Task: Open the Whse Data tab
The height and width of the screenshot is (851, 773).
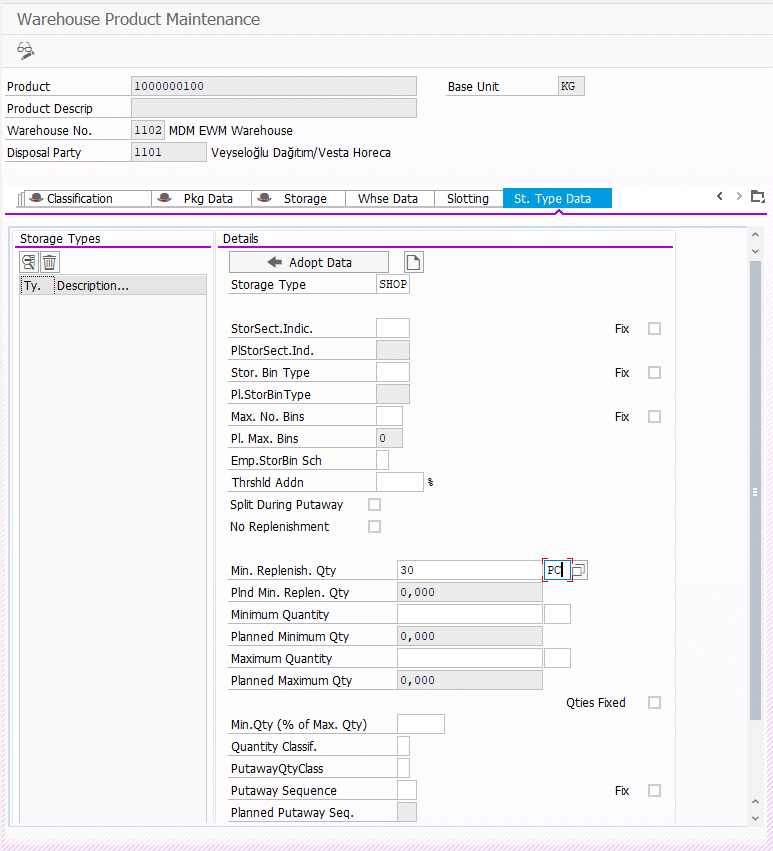Action: [x=388, y=199]
